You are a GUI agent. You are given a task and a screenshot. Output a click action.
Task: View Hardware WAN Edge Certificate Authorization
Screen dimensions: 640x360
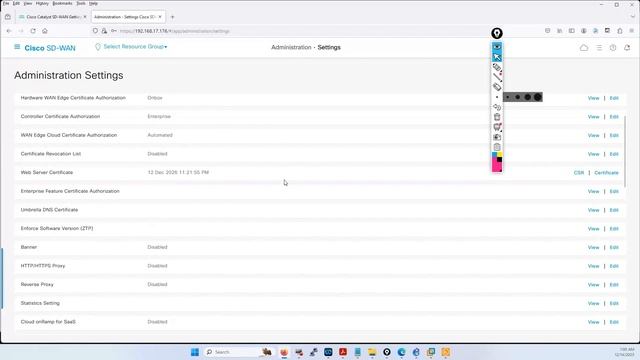[x=593, y=98]
